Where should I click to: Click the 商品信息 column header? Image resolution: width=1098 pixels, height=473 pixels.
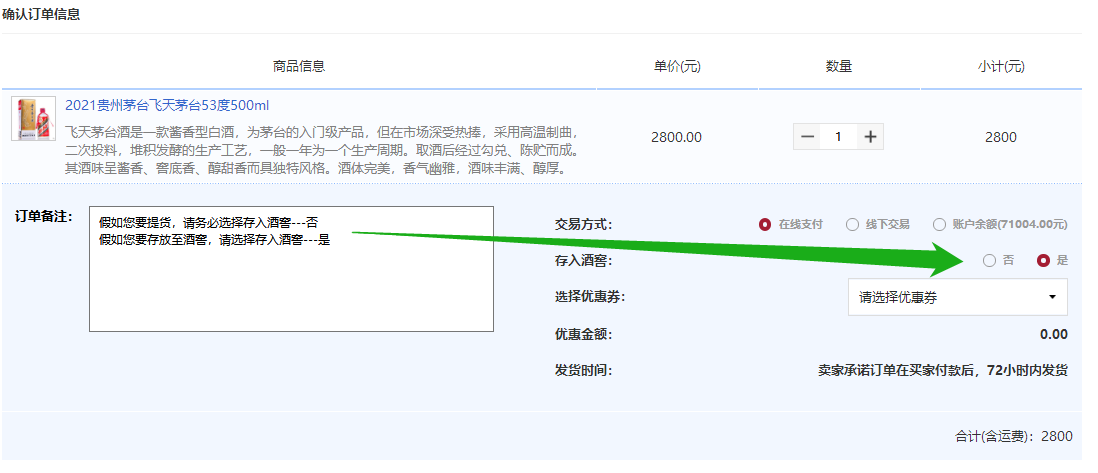point(299,67)
